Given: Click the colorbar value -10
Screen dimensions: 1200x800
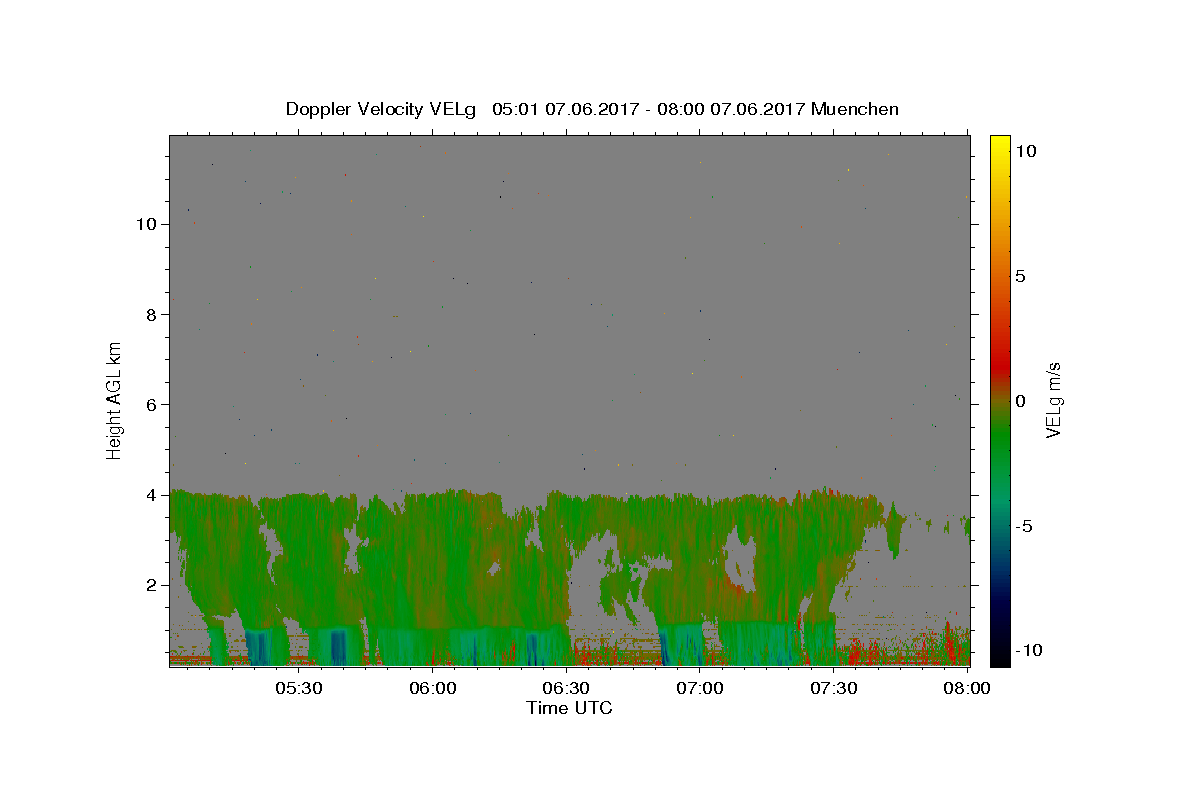Looking at the screenshot, I should tap(1030, 651).
